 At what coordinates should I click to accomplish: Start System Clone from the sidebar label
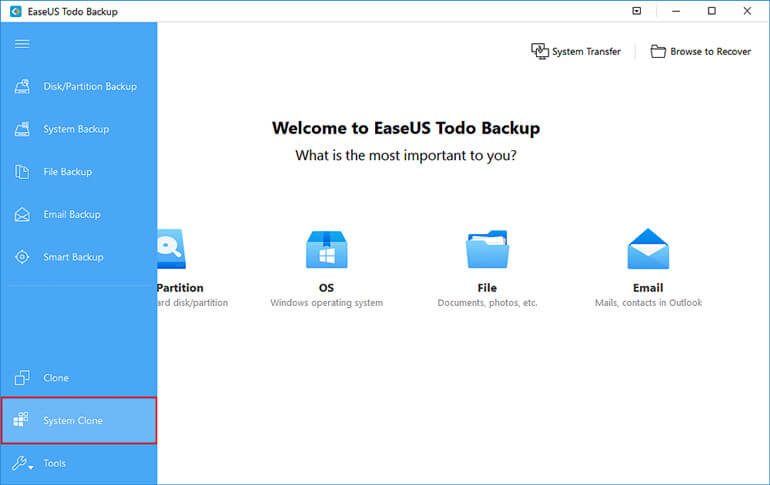click(x=73, y=421)
